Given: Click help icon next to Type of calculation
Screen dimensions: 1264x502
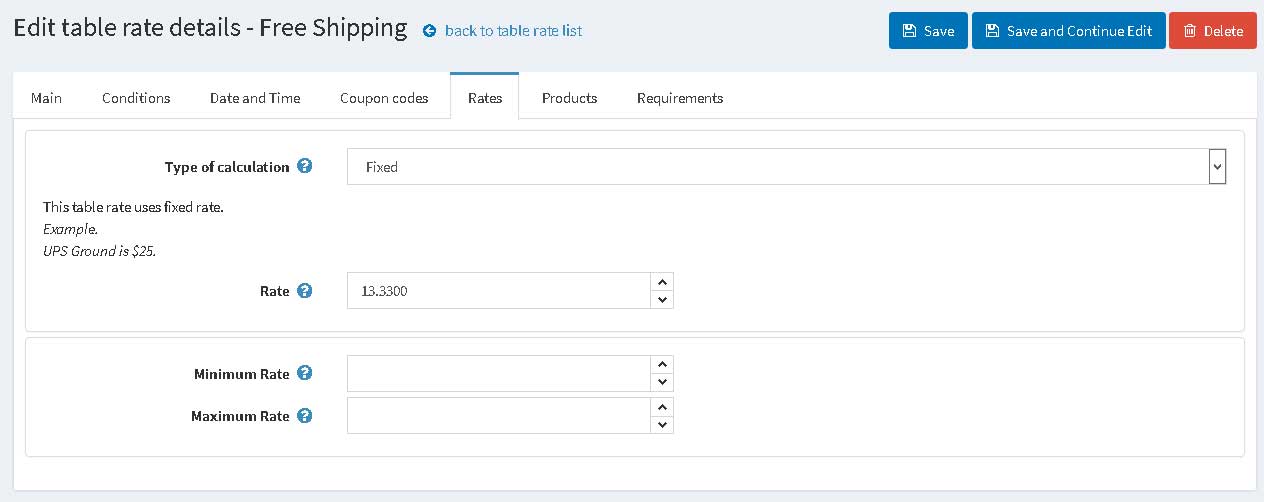Looking at the screenshot, I should [x=305, y=167].
